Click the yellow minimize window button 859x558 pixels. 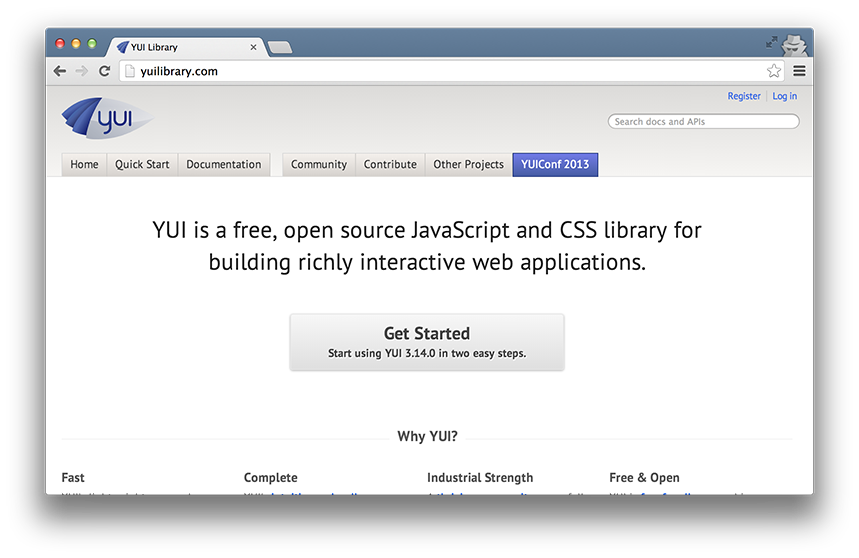tap(76, 43)
